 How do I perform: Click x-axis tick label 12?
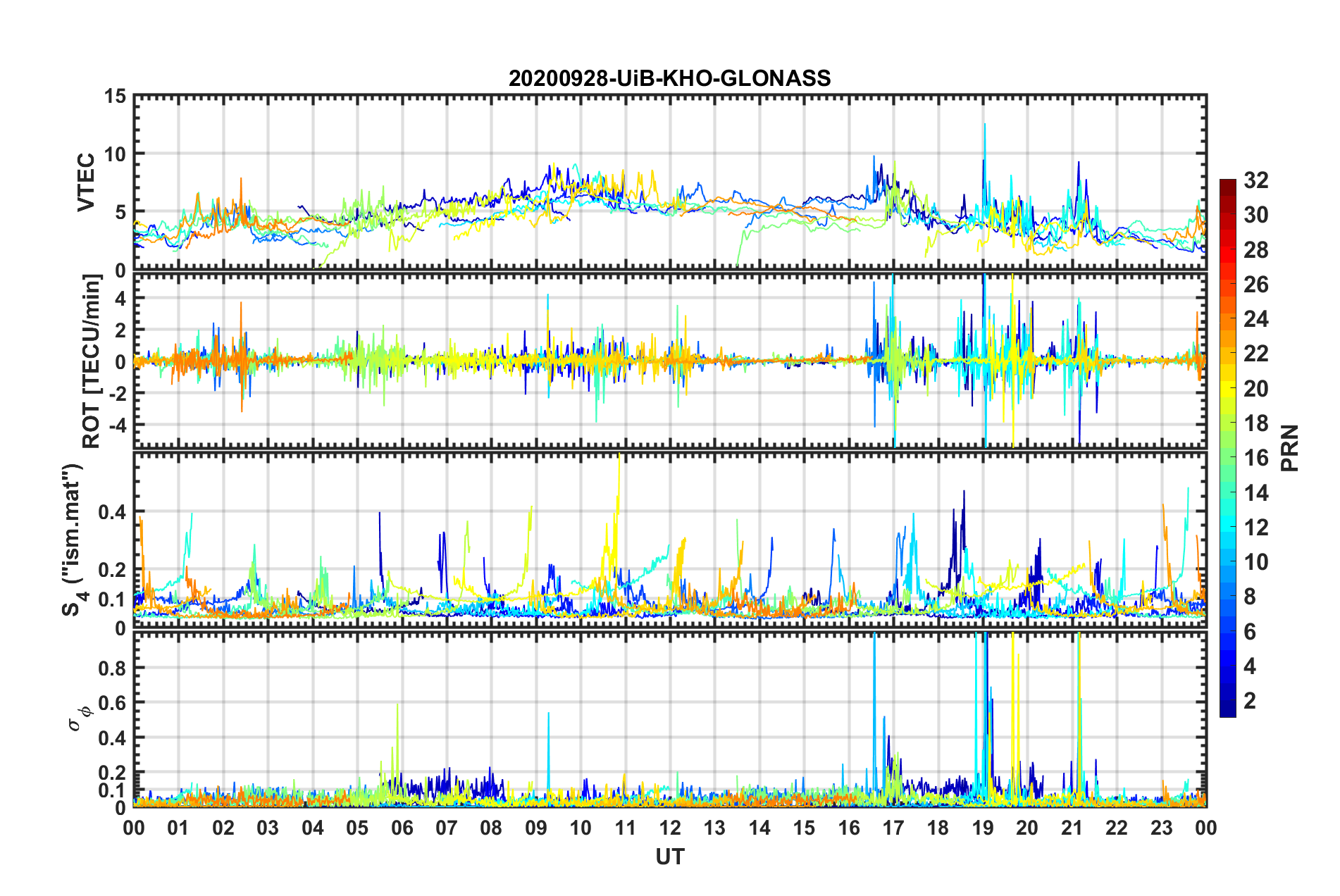coord(670,828)
